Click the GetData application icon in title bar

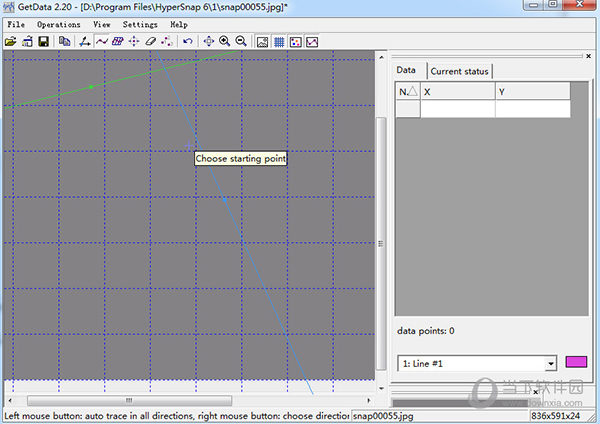click(x=9, y=7)
